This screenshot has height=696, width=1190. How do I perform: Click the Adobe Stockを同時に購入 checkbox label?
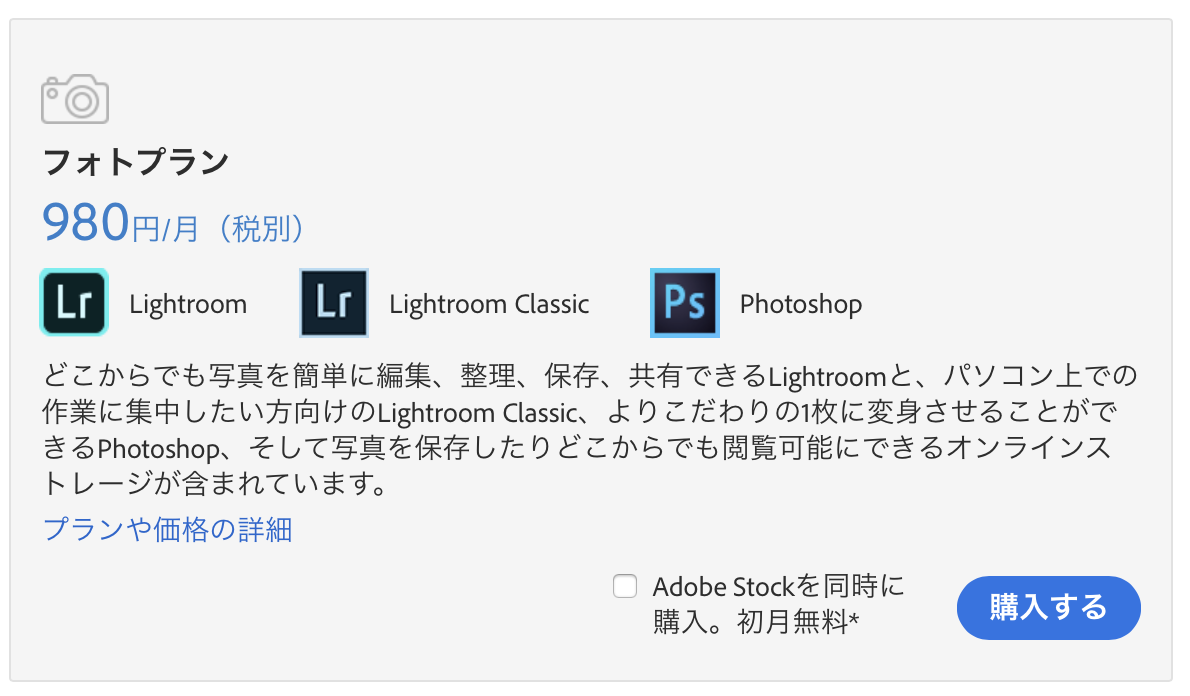(779, 603)
